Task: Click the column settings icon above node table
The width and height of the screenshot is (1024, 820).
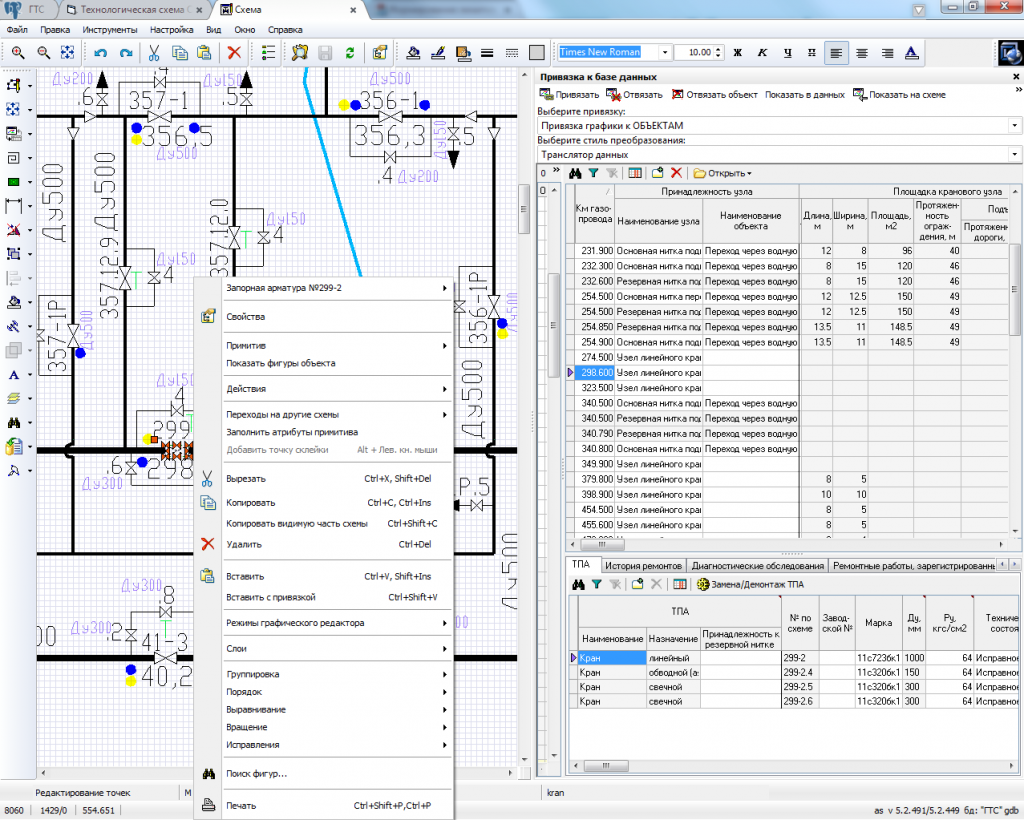Action: (x=635, y=173)
